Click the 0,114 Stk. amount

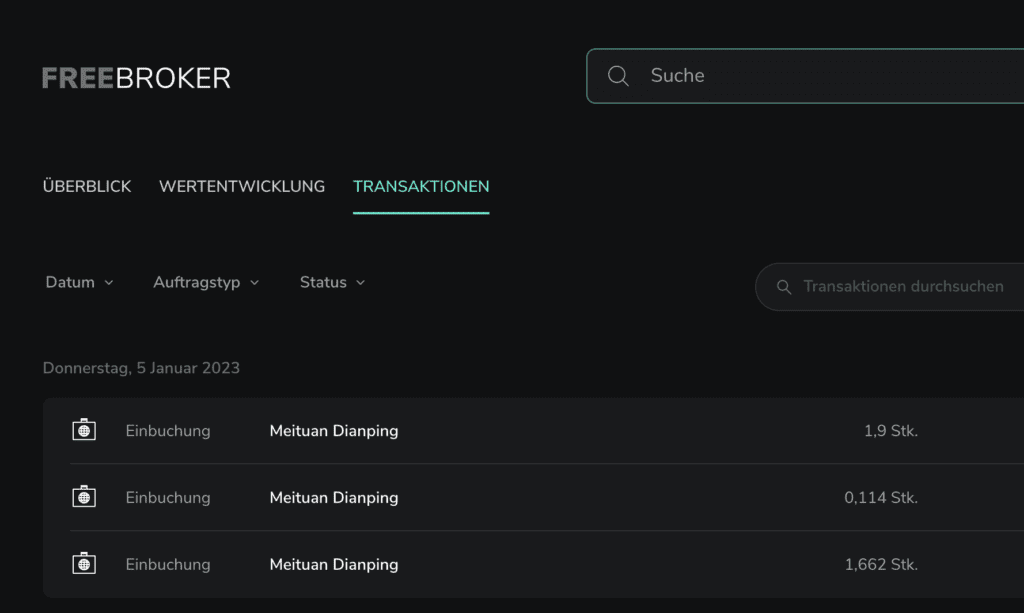pyautogui.click(x=881, y=497)
